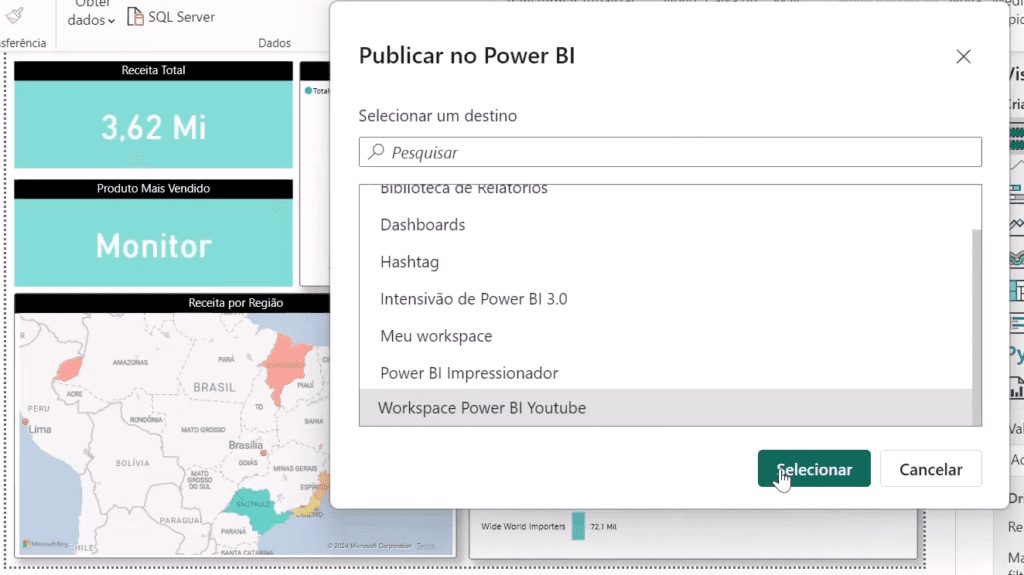Click the Produto Mais Vendido card title
The image size is (1024, 575).
(x=153, y=189)
